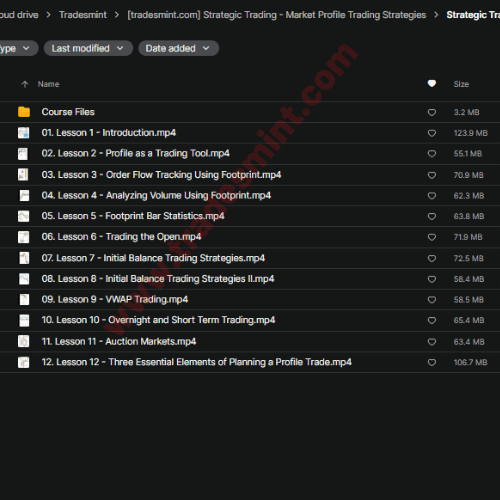This screenshot has height=500, width=500.
Task: Click the current Strategic Tra... breadcrumb
Action: coord(473,15)
